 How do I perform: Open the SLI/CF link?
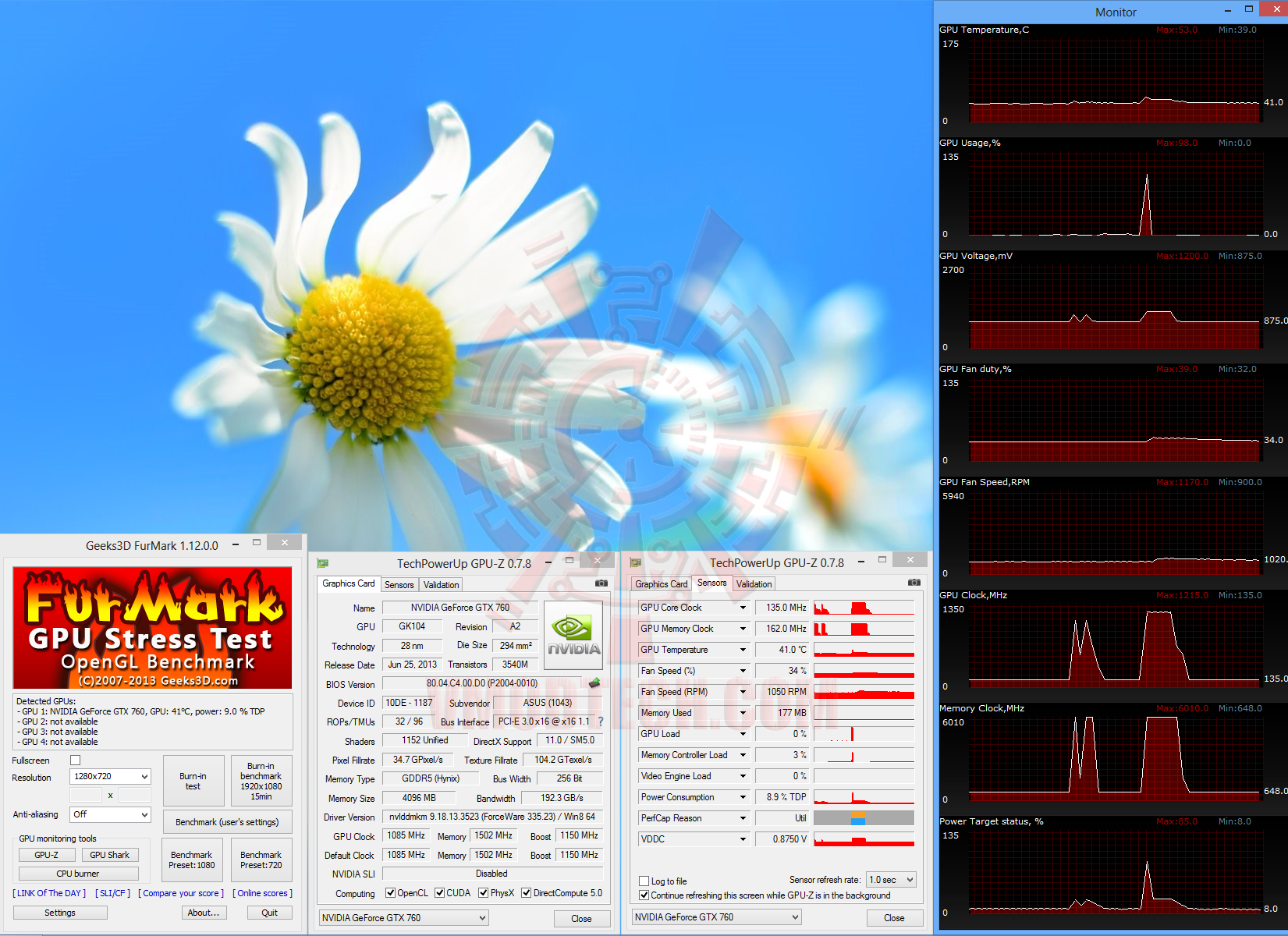[113, 893]
